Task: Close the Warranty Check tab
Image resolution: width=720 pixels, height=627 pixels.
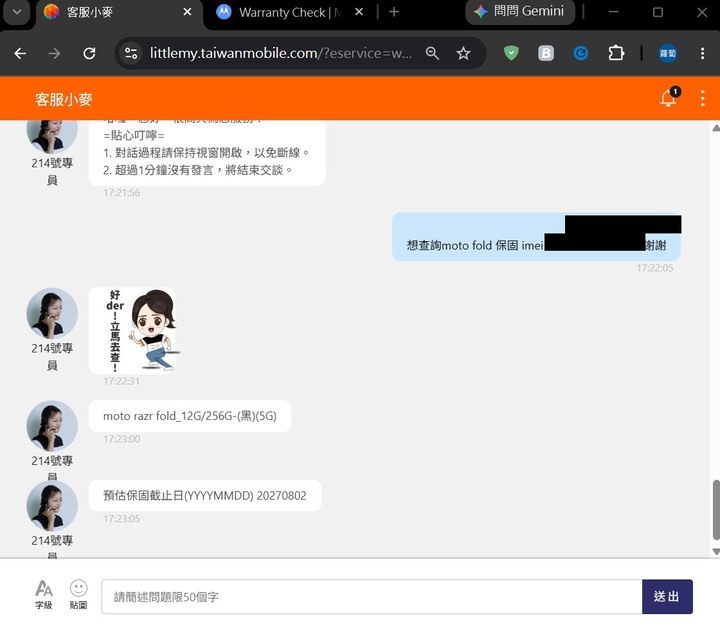Action: pos(359,12)
